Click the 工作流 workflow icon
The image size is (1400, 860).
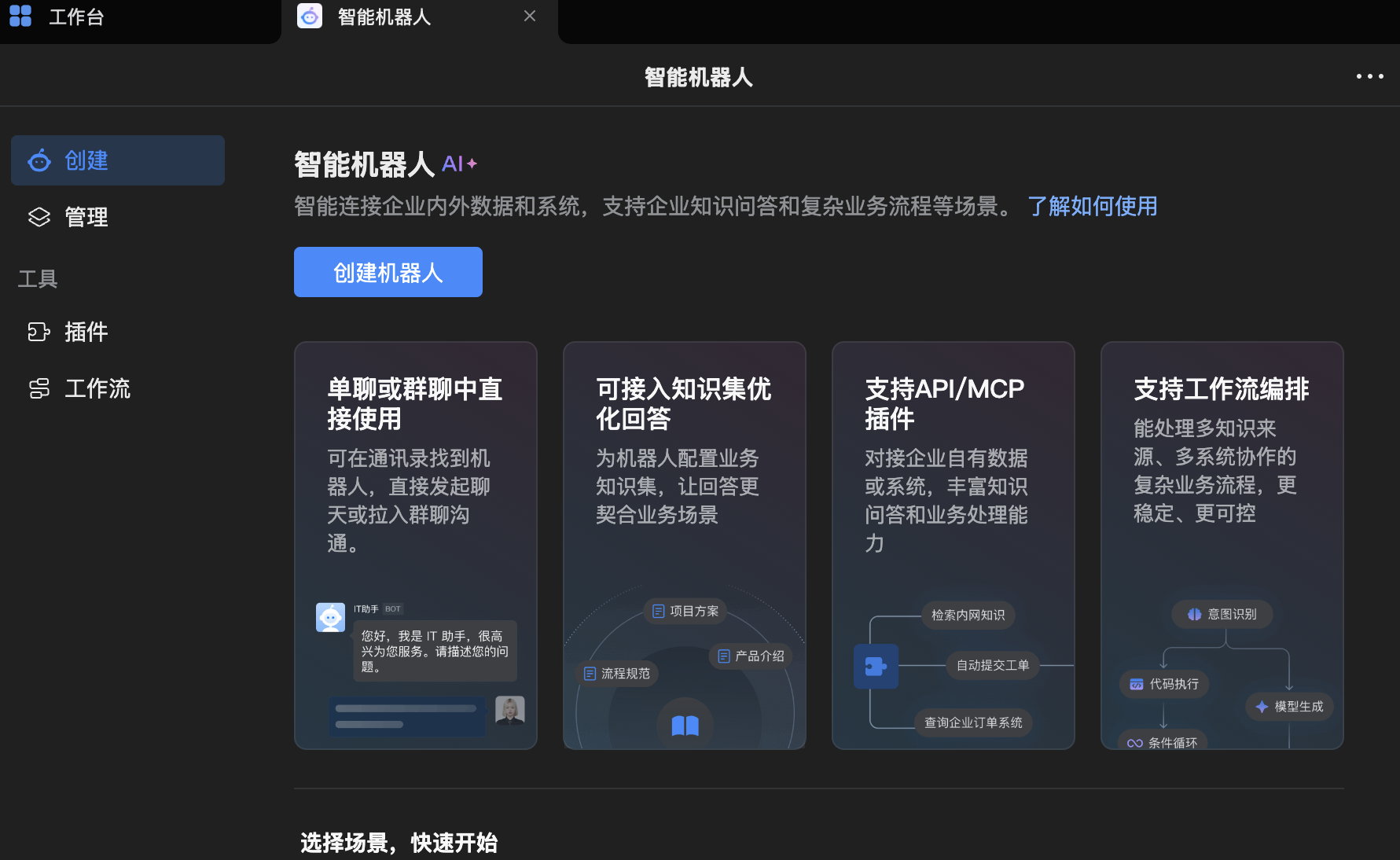(x=39, y=388)
